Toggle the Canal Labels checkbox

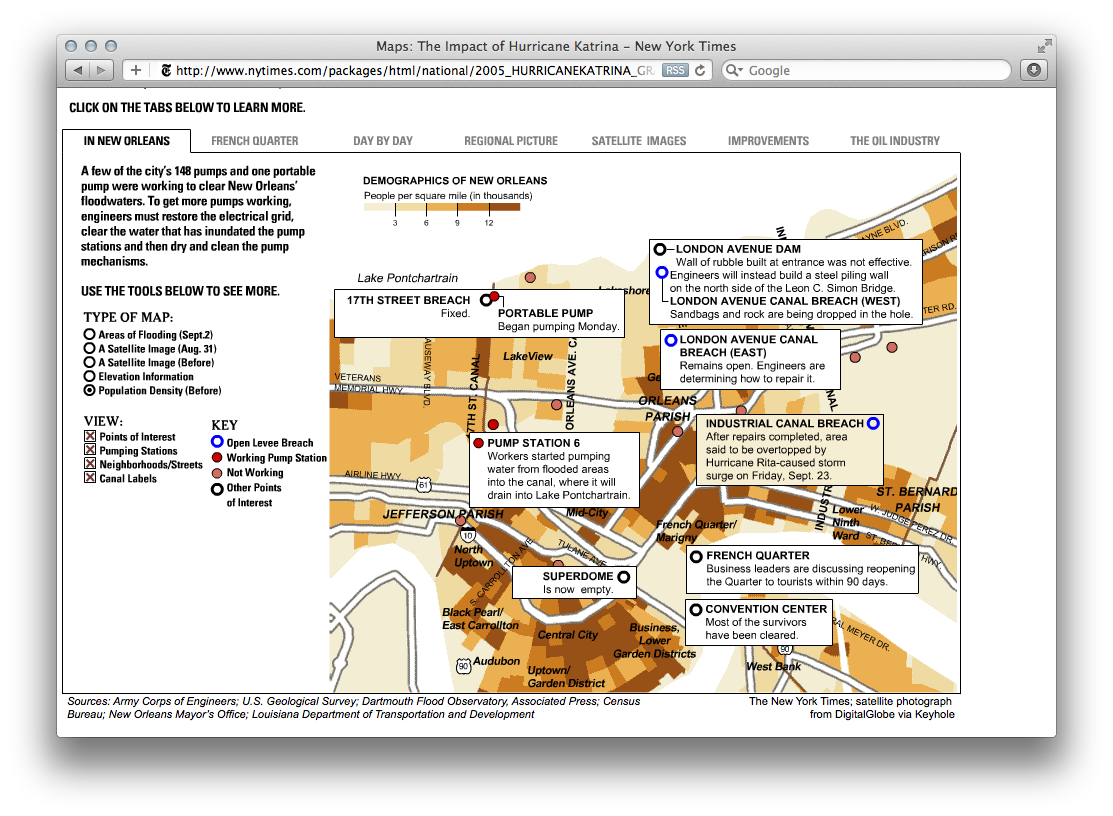coord(90,479)
